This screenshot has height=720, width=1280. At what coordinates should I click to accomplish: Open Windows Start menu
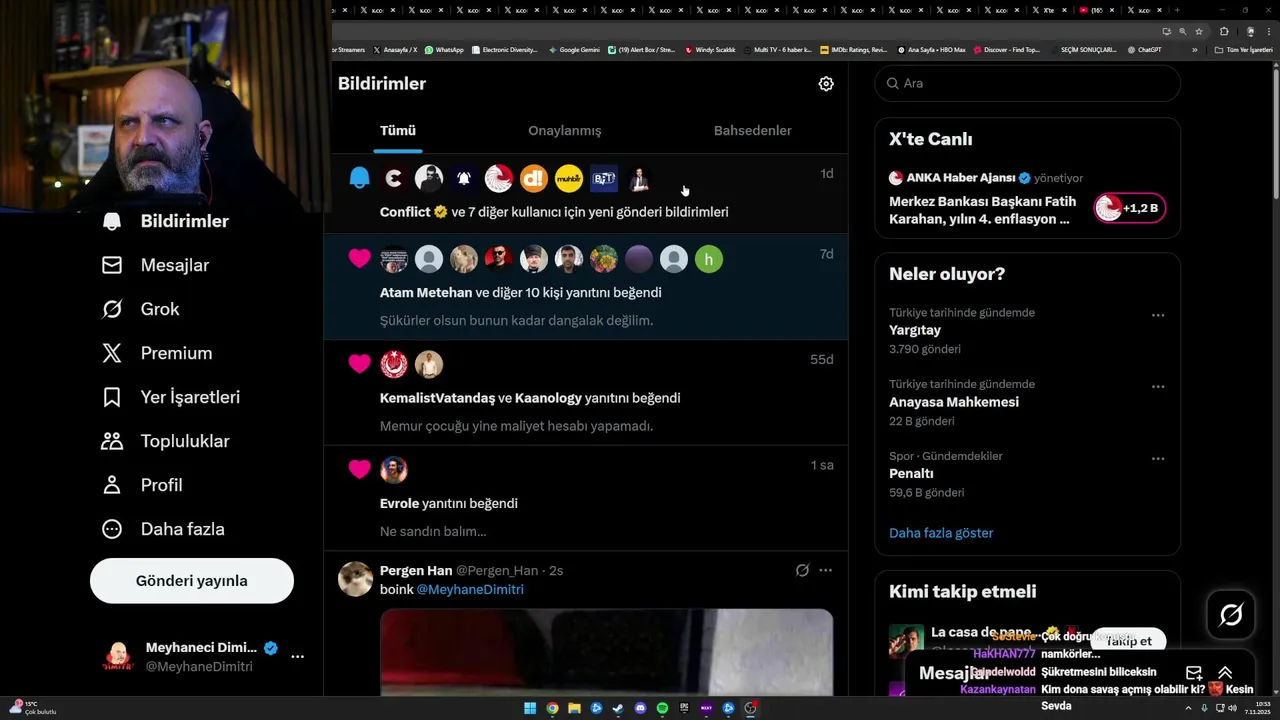530,709
